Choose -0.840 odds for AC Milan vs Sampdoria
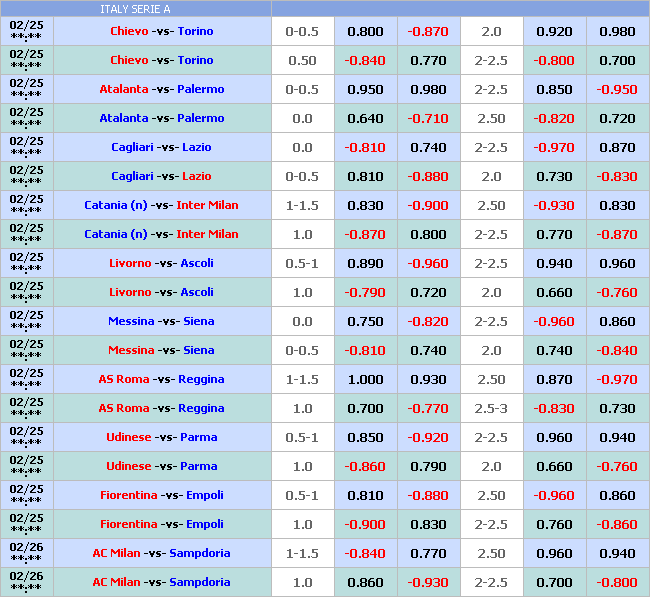This screenshot has width=650, height=597. 365,553
